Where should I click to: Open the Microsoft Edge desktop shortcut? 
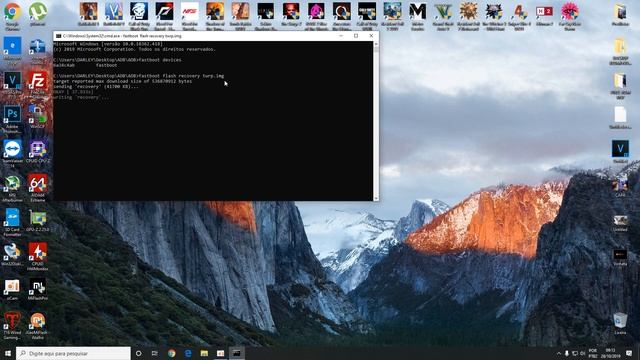[12, 48]
